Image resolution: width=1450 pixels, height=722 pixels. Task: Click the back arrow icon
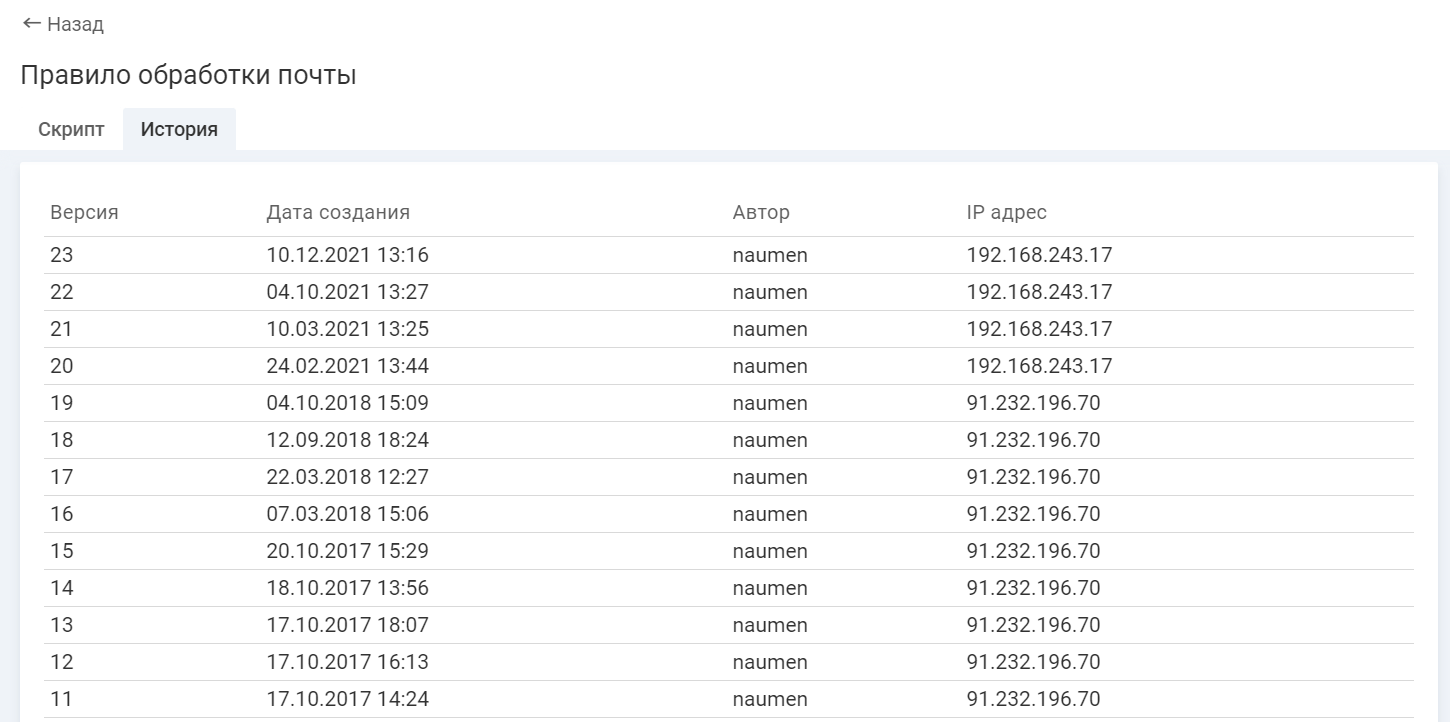(31, 23)
